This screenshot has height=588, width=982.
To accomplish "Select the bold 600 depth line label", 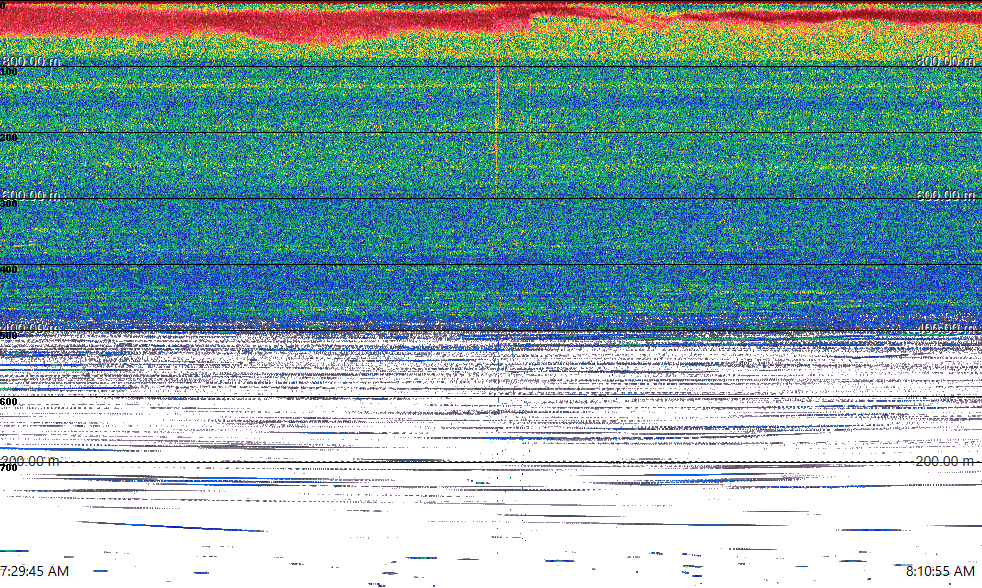I will click(9, 402).
